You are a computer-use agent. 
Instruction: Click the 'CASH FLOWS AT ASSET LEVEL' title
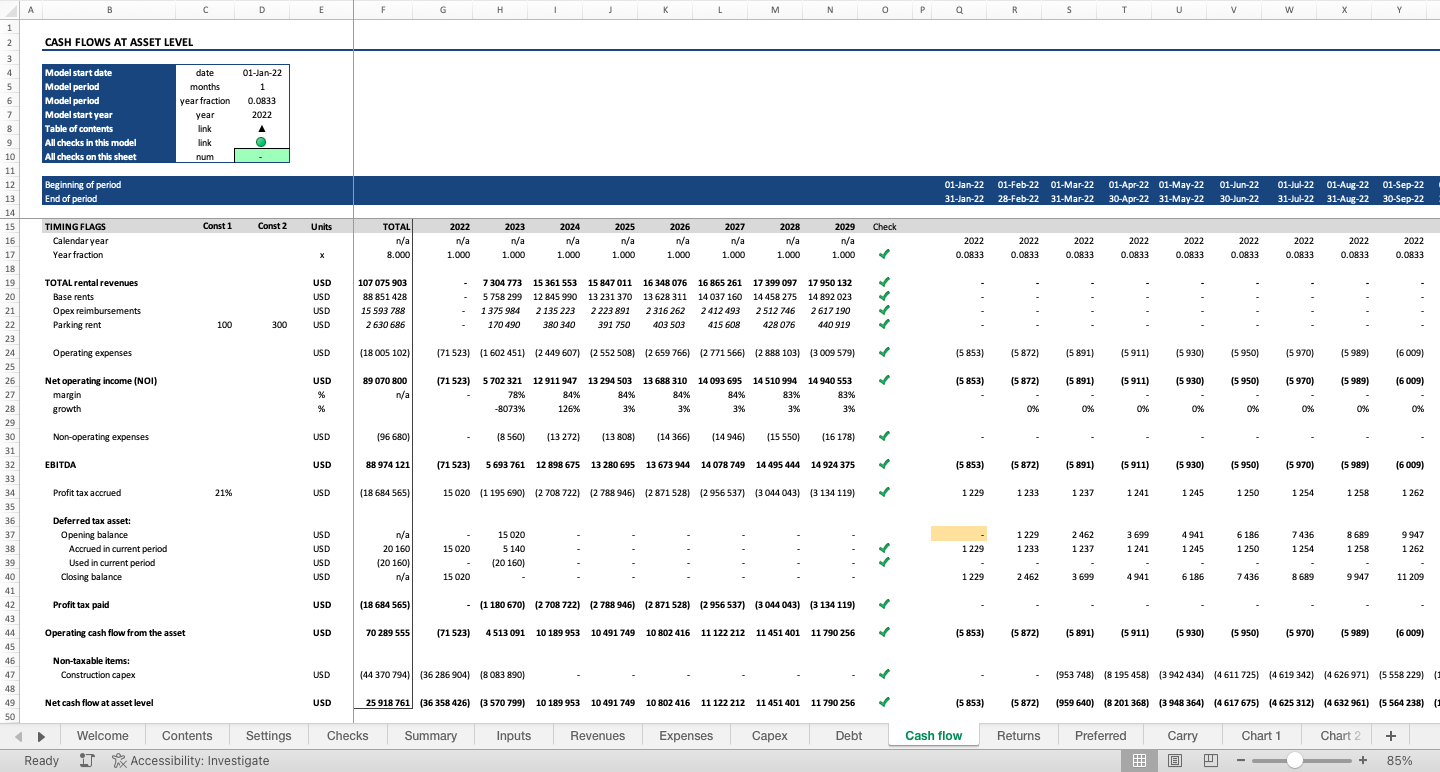[x=119, y=43]
